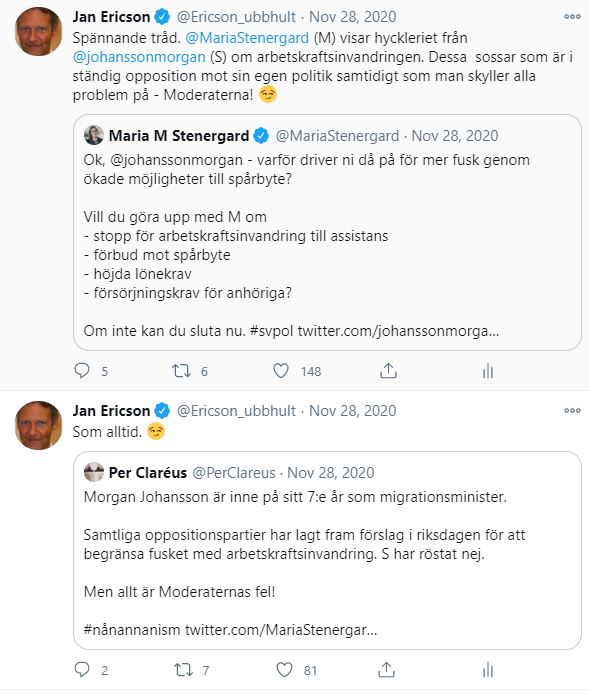Retweet the first tweet with 6 retweets

pyautogui.click(x=181, y=370)
